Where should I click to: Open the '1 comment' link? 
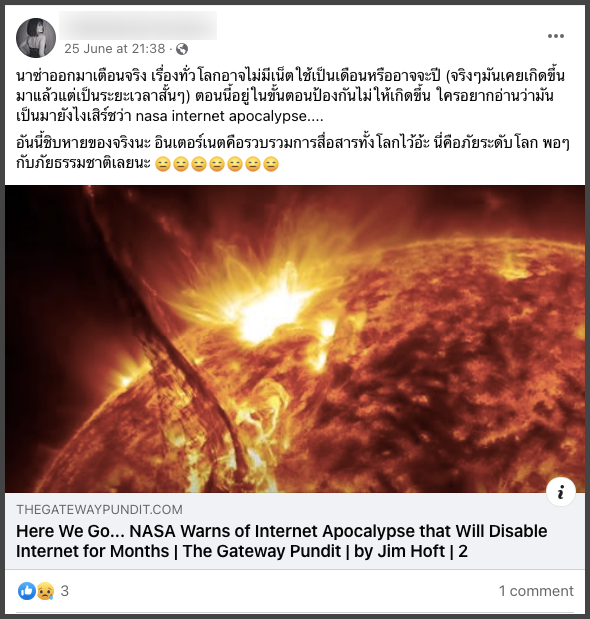(x=536, y=591)
